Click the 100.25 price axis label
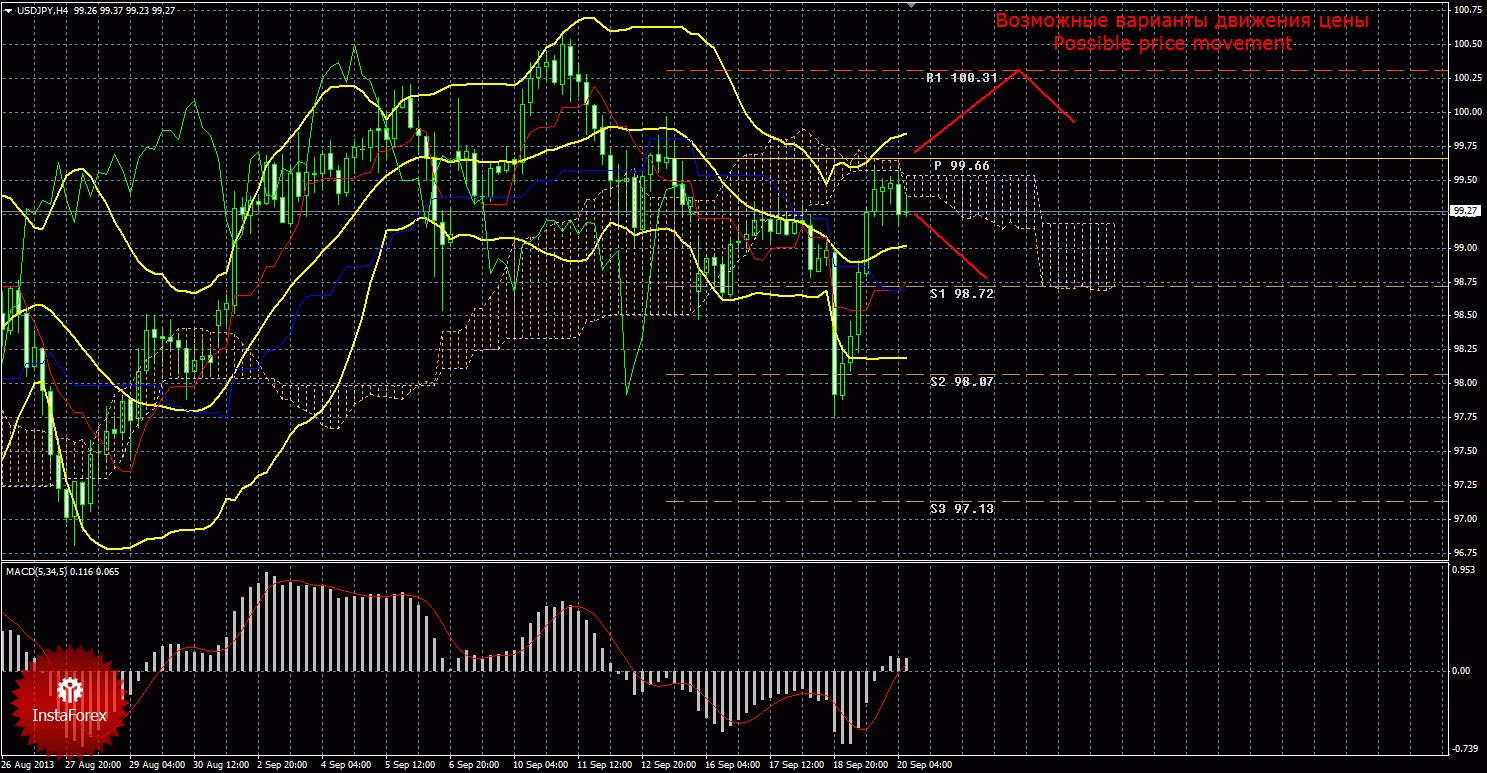Viewport: 1487px width, 773px height. tap(1467, 78)
